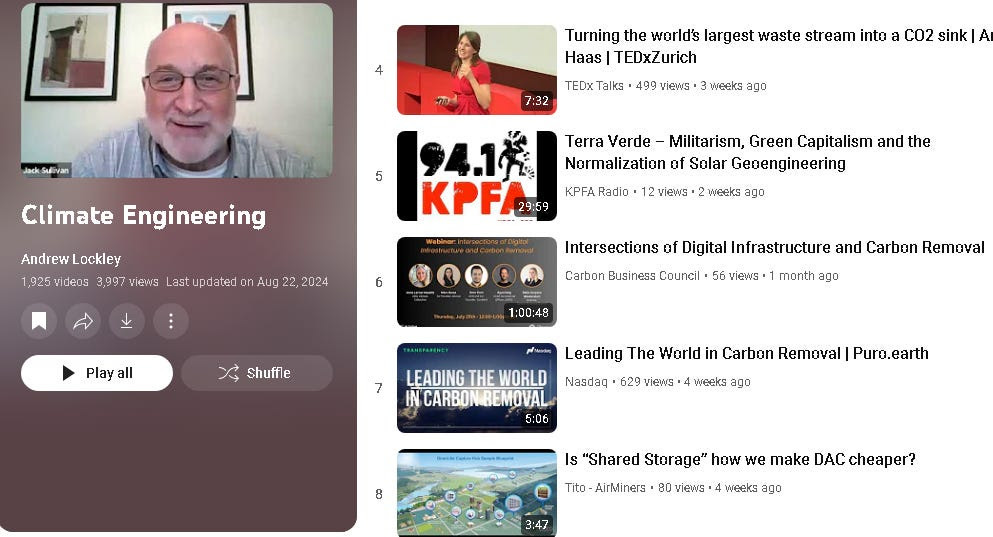Open Andrew Lockley's channel link

tap(71, 259)
